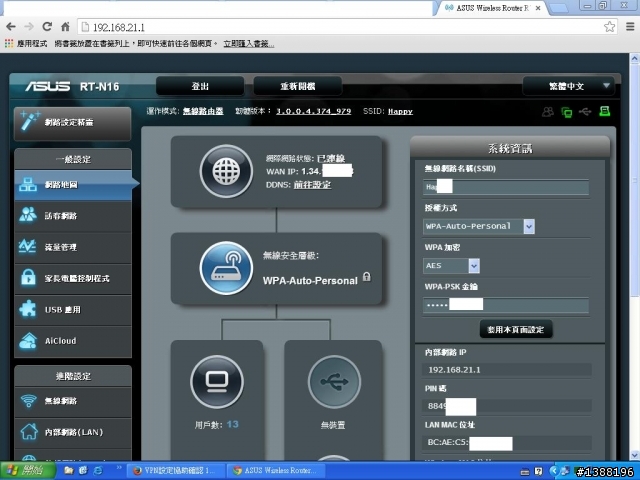The image size is (640, 480).
Task: Click the WAN IP text on Internet card
Action: 309,171
